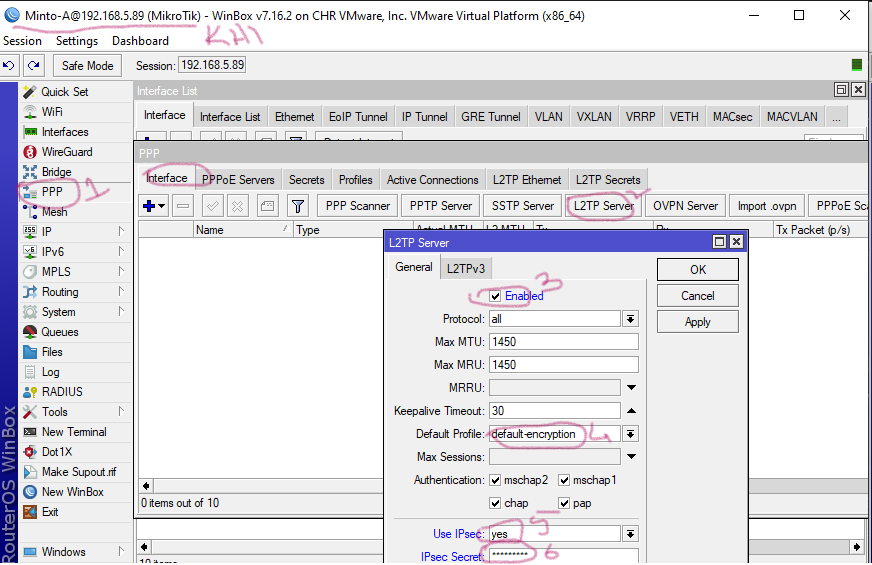Click the Undo arrow icon

click(x=9, y=66)
